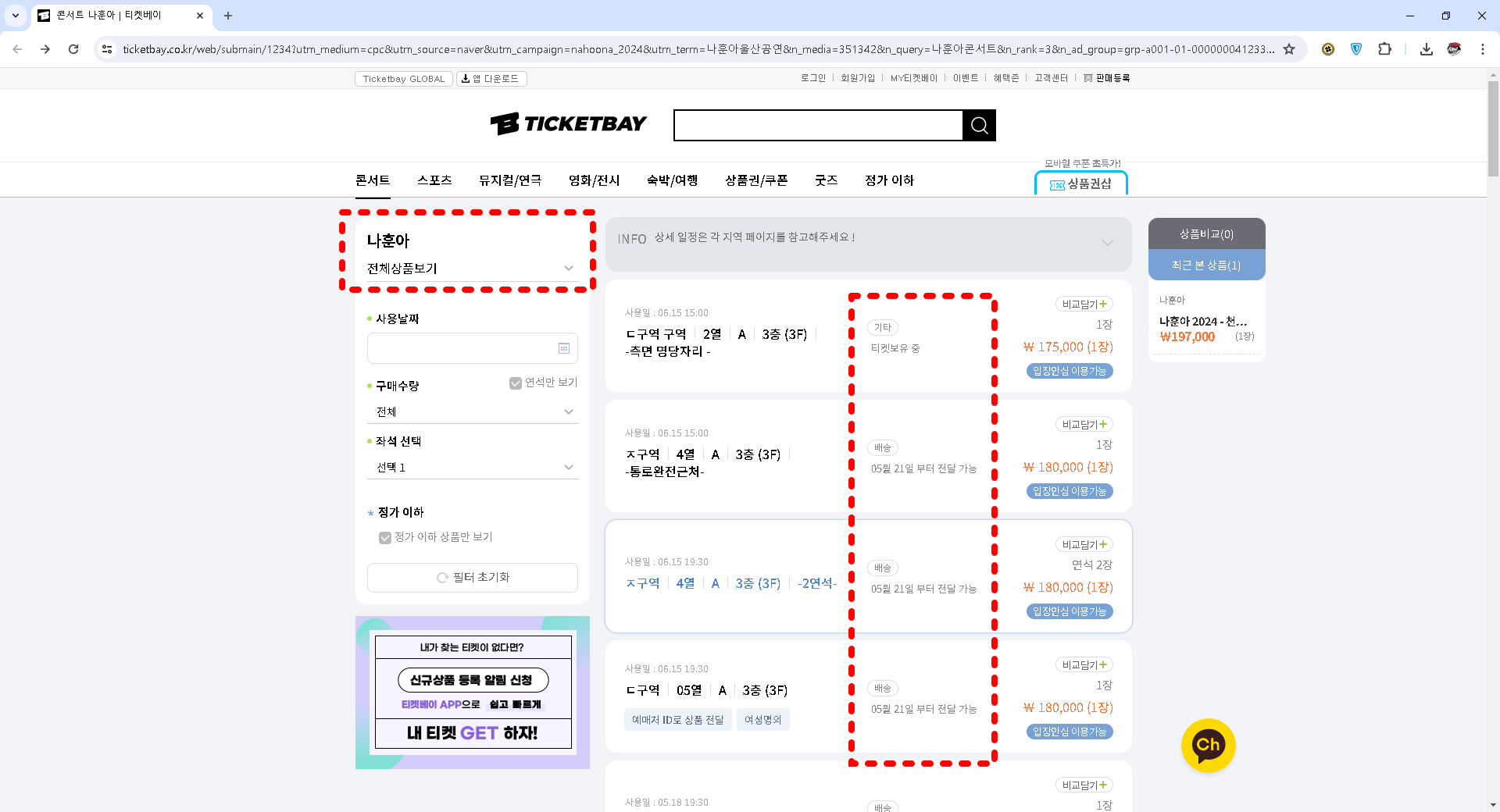Screen dimensions: 1500x812
Task: Click the main search input field
Action: click(x=818, y=125)
